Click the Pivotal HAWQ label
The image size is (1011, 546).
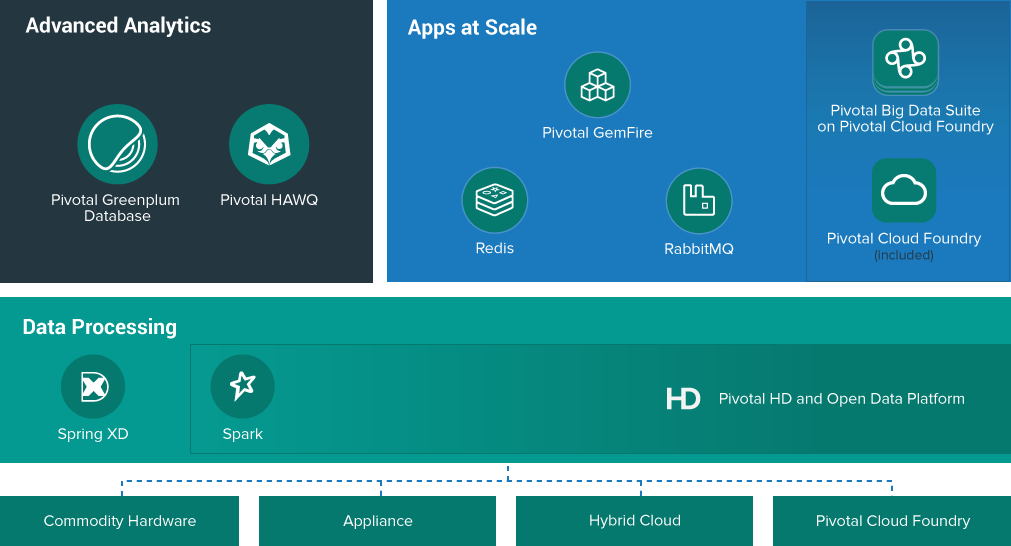[x=269, y=200]
